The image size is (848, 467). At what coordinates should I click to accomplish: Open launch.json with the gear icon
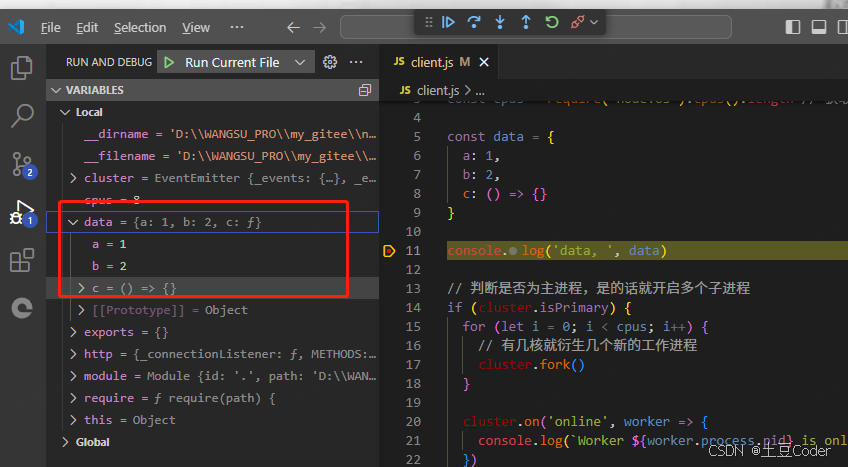click(330, 62)
